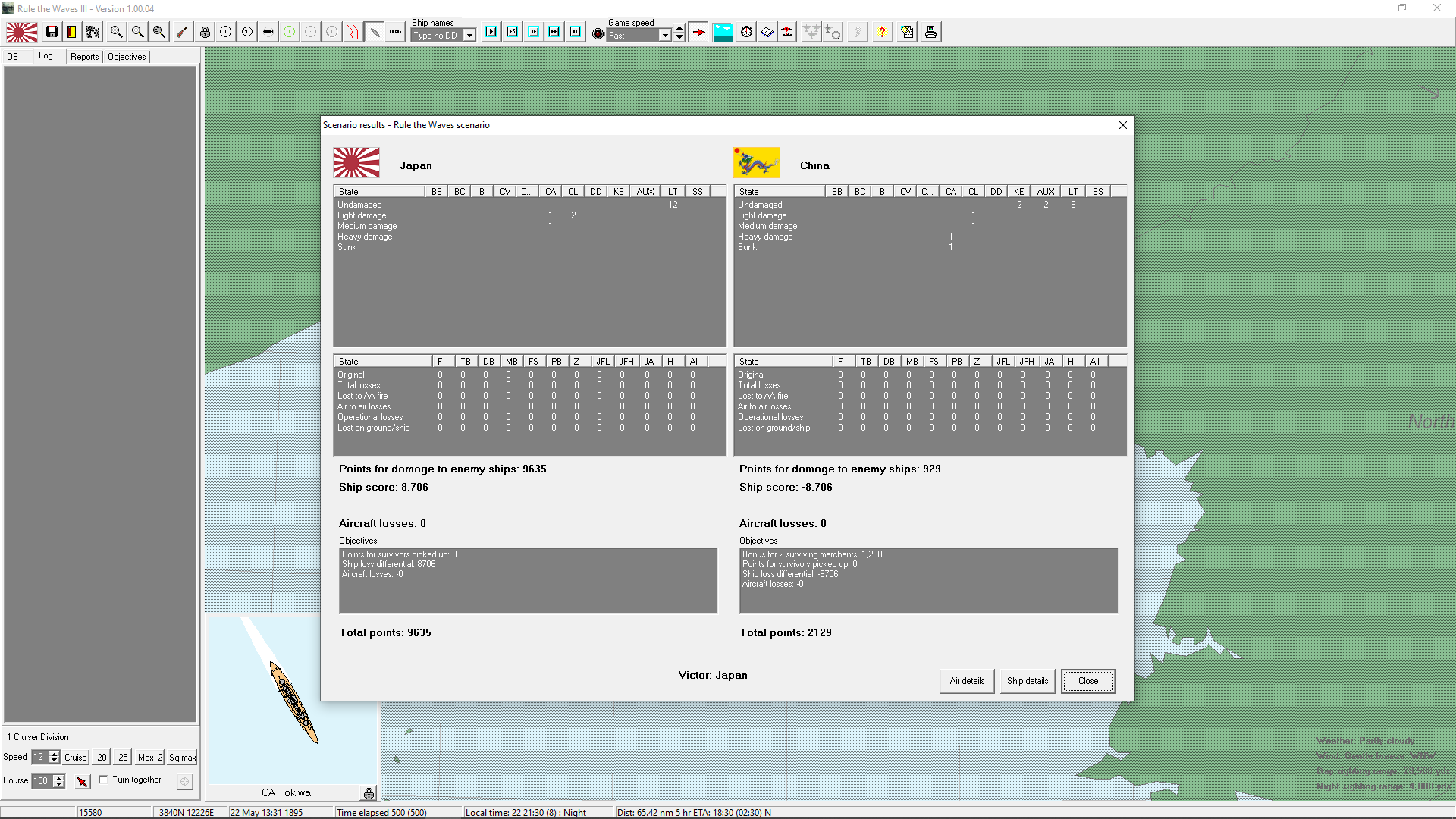Click the zoom out magnifier icon
Screen dimensions: 1456x819
tap(137, 32)
